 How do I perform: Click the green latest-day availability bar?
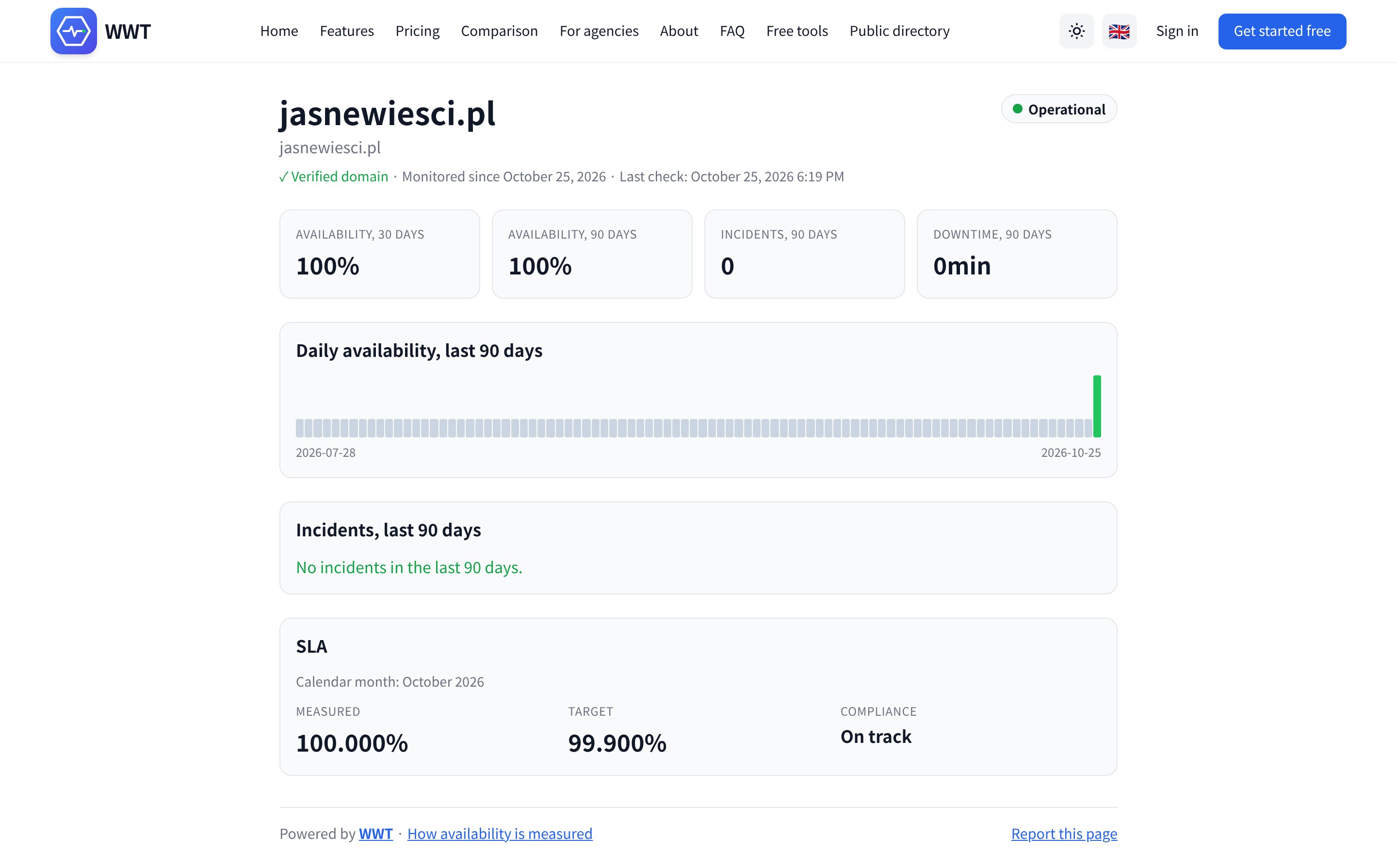click(x=1097, y=406)
